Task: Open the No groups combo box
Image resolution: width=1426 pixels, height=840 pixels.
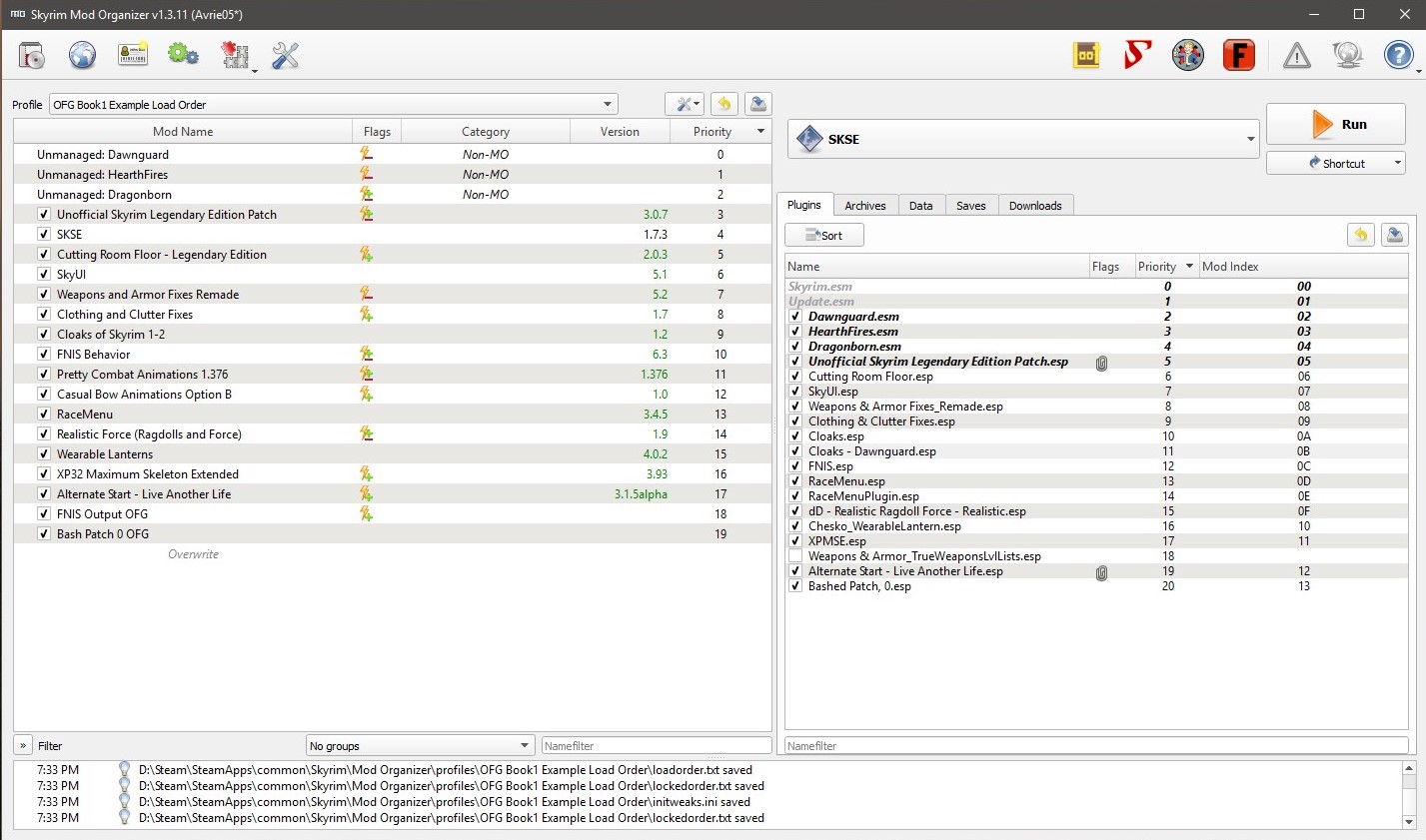Action: (420, 745)
